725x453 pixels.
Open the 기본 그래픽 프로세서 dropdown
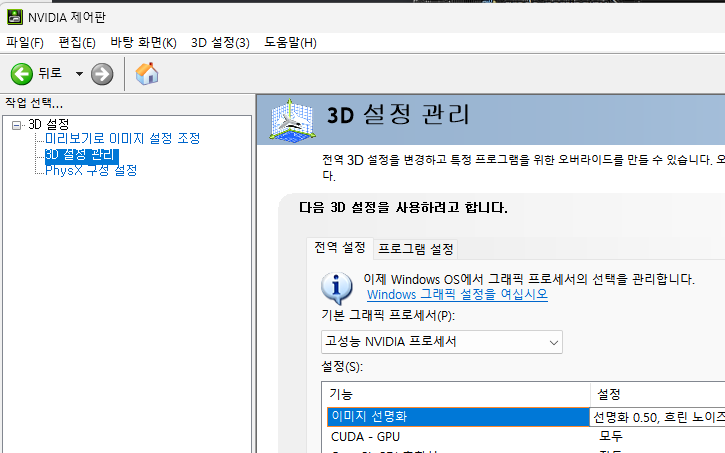coord(442,342)
